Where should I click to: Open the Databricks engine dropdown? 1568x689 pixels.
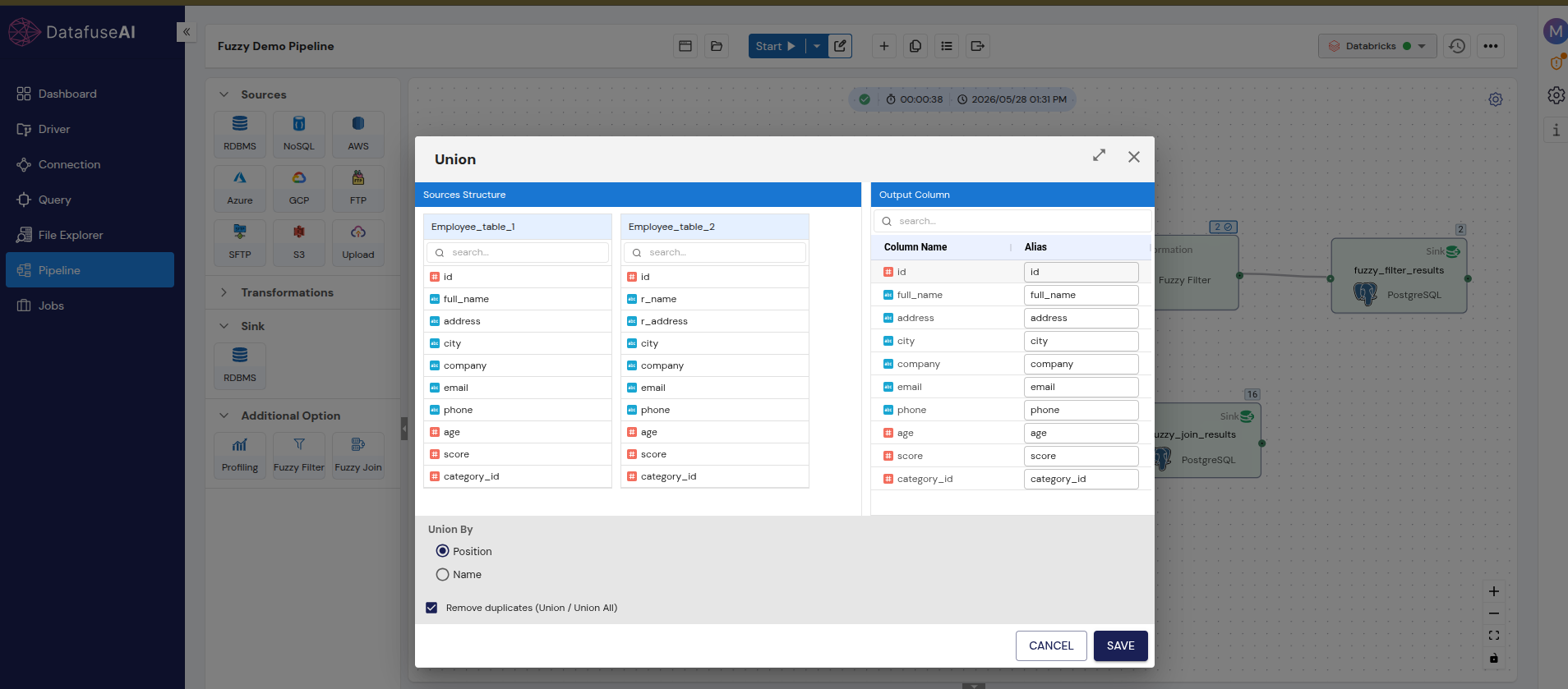click(1377, 46)
